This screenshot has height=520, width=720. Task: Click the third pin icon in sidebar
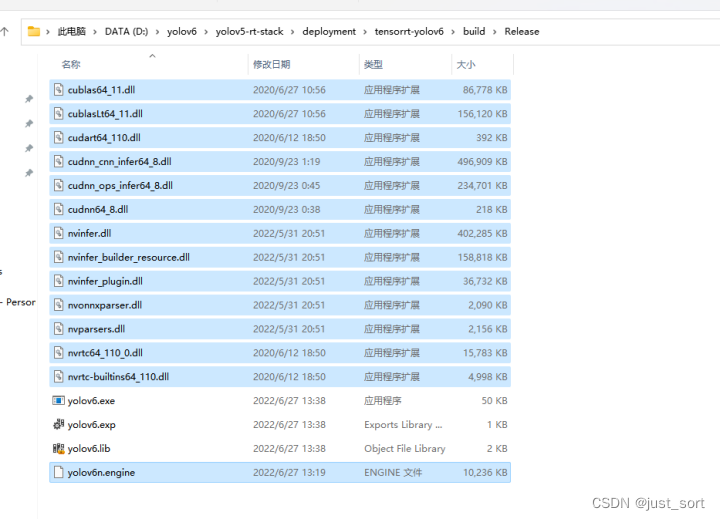(29, 148)
